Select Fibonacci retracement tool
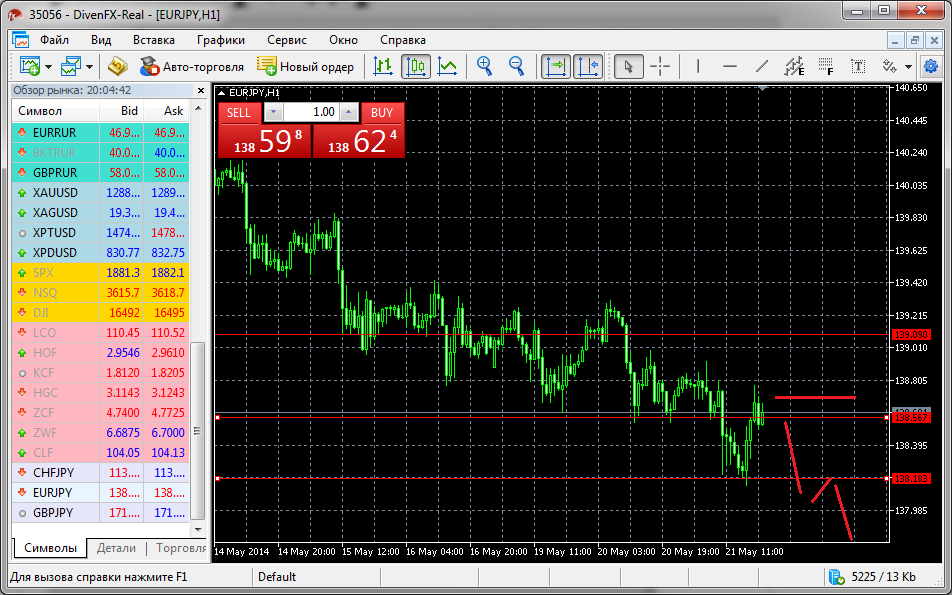 tap(826, 66)
